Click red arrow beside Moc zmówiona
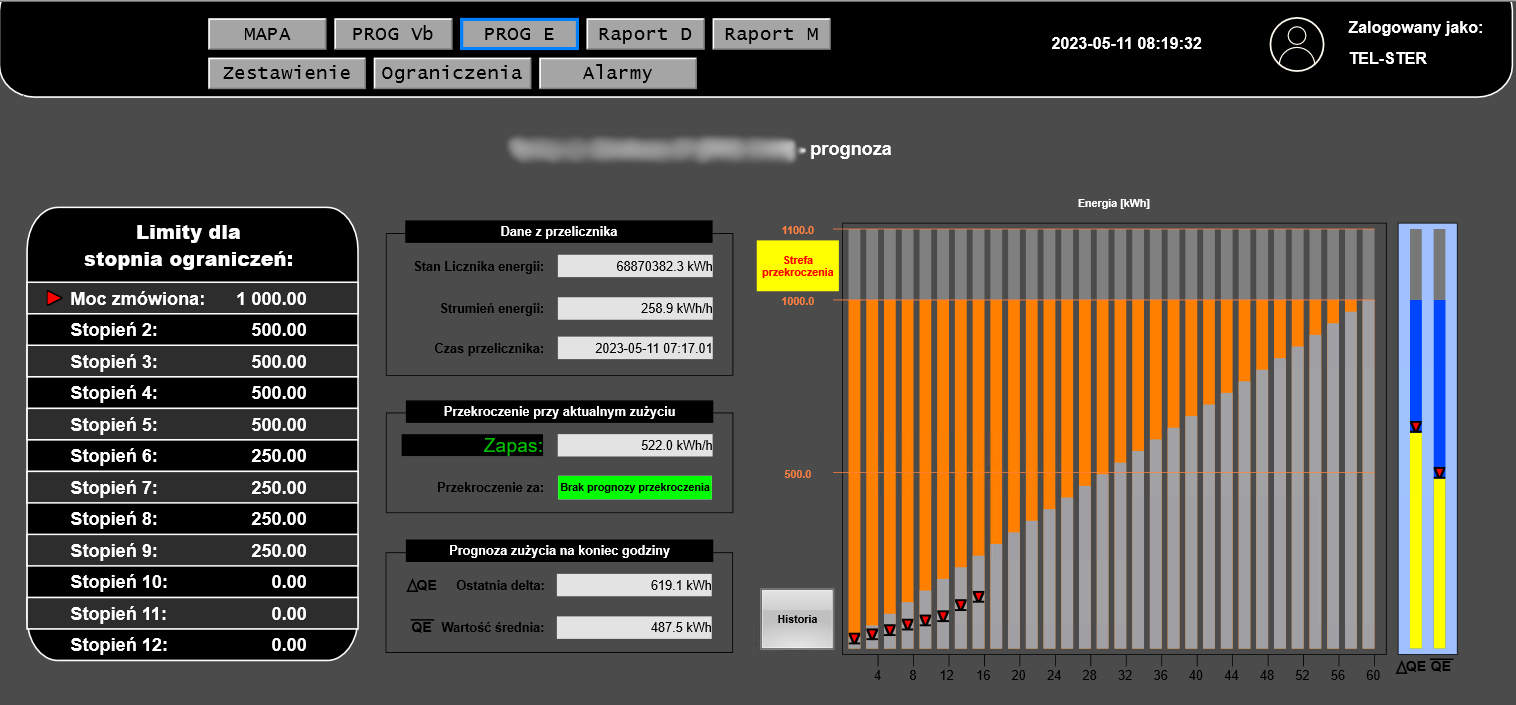The height and width of the screenshot is (705, 1516). [54, 298]
